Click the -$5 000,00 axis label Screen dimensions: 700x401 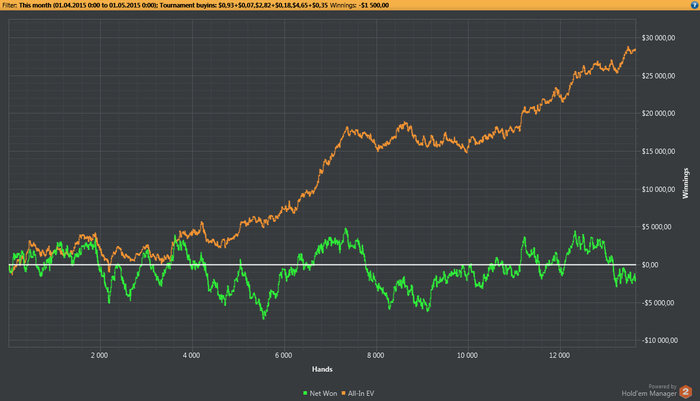pos(658,303)
